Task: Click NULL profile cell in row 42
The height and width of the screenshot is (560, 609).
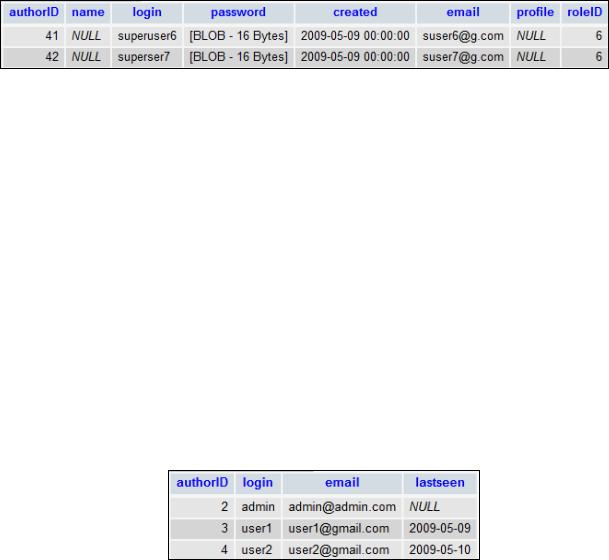Action: pos(531,57)
